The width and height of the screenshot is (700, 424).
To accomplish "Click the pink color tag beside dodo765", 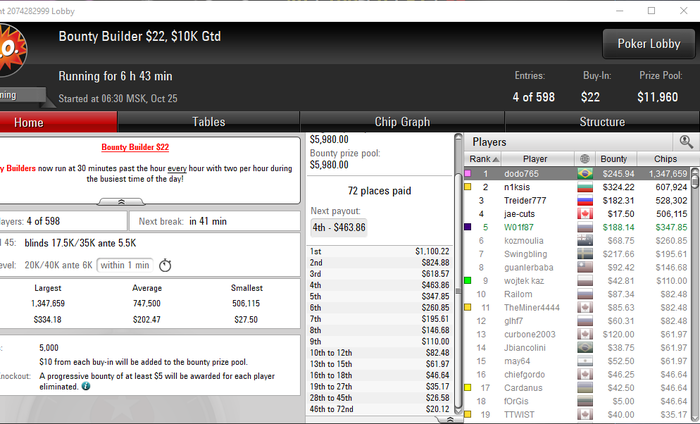I will 468,173.
